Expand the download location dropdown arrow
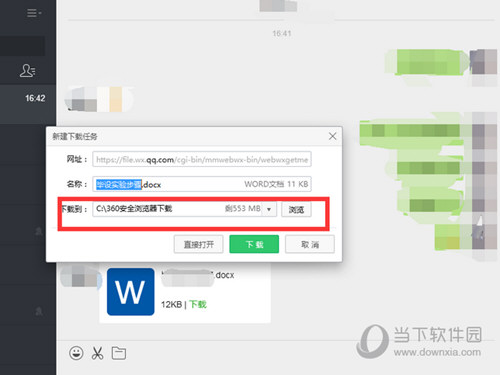 pyautogui.click(x=269, y=209)
